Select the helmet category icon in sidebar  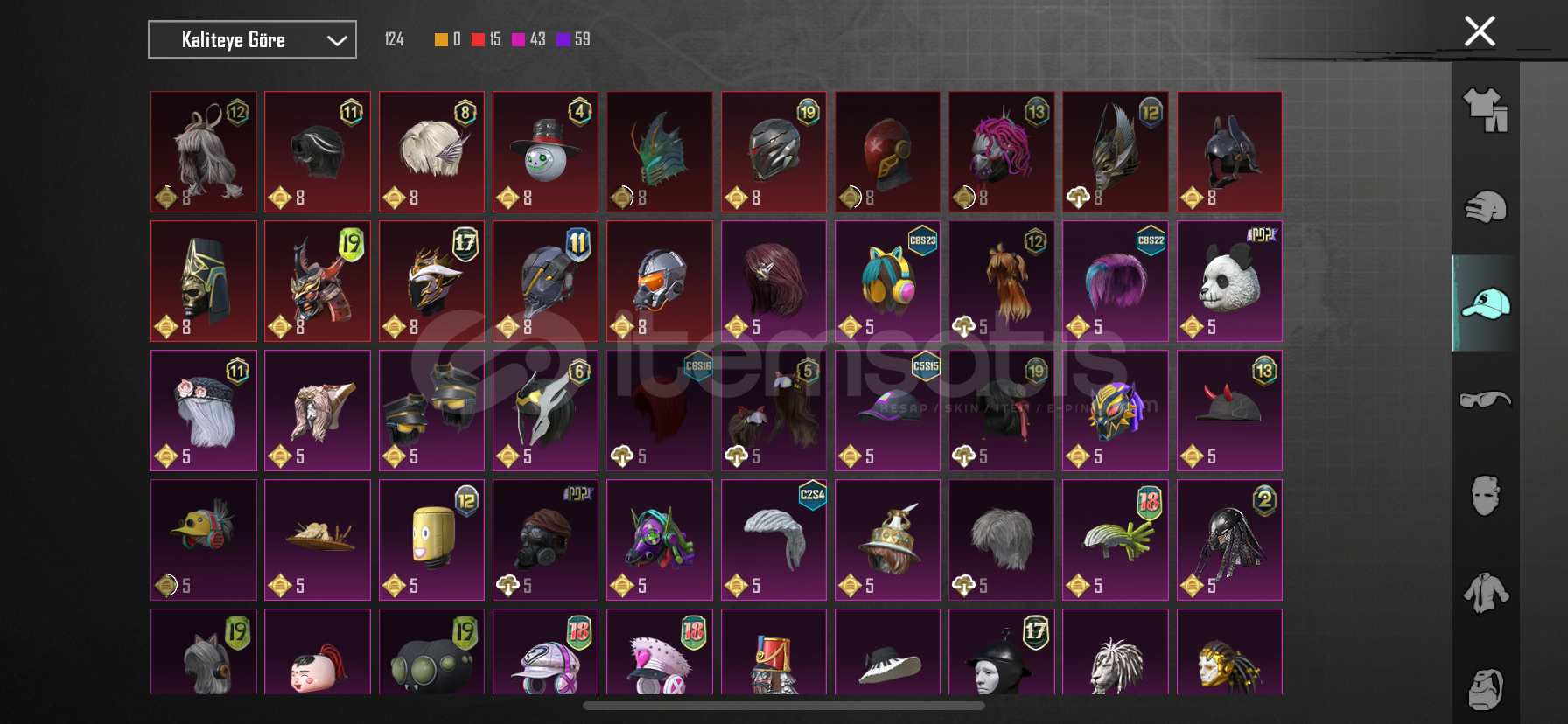[1485, 207]
